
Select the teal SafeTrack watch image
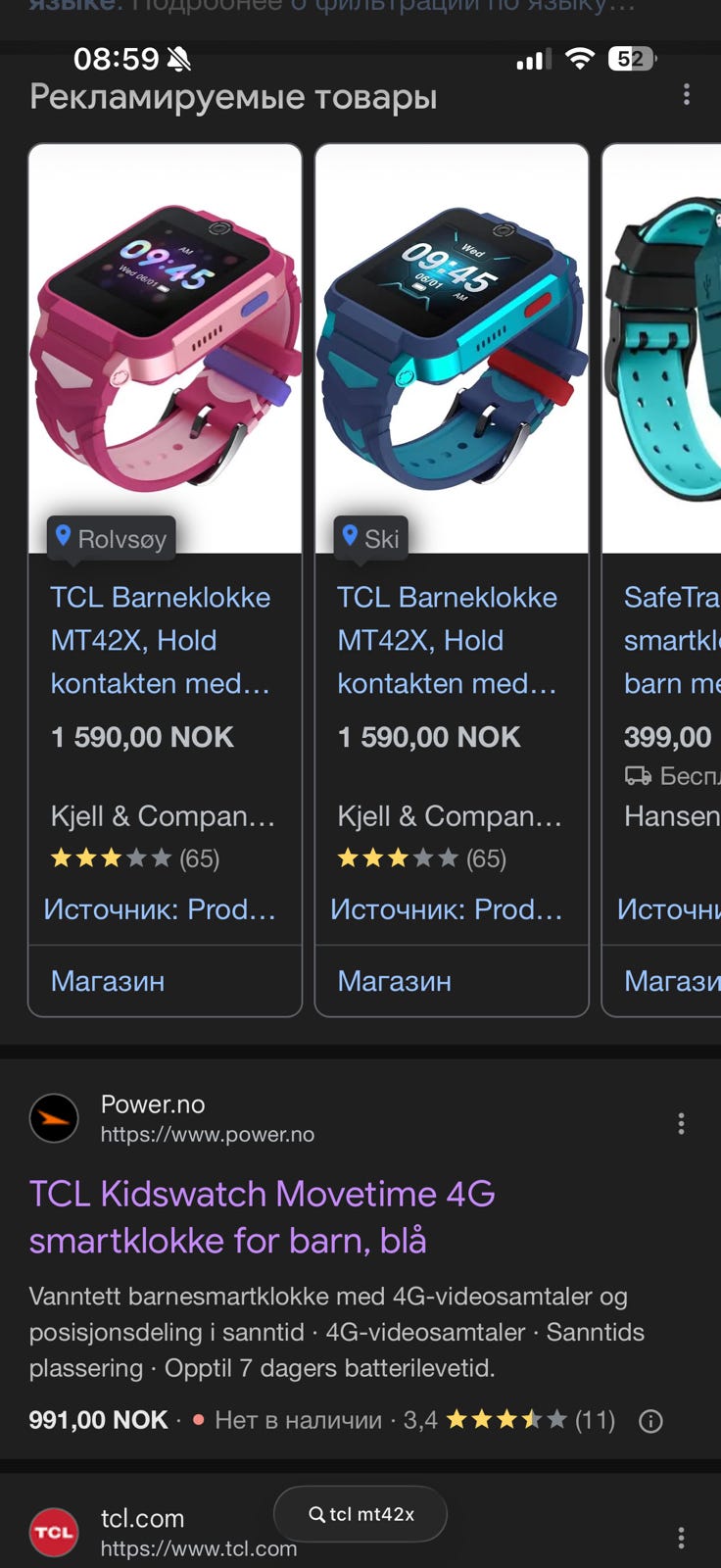point(662,349)
